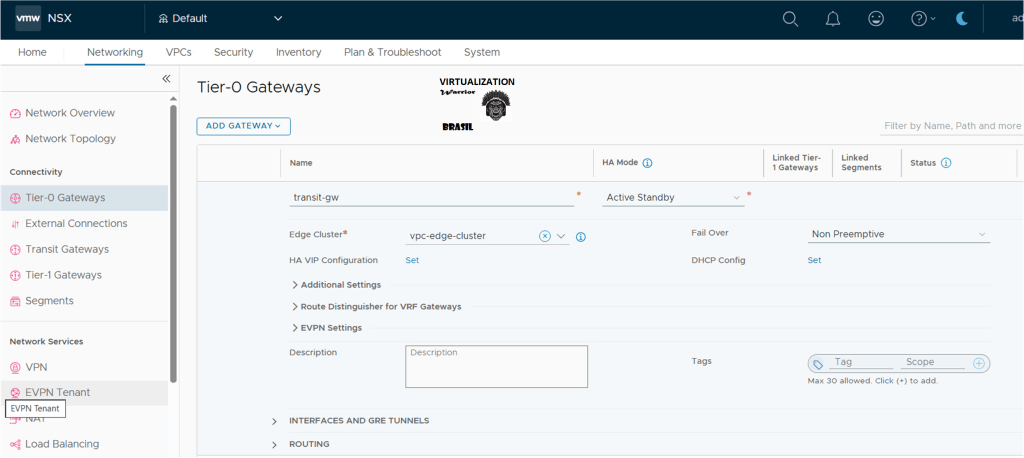Click the search magnifier icon in header
Screen dimensions: 1024x458
790,19
